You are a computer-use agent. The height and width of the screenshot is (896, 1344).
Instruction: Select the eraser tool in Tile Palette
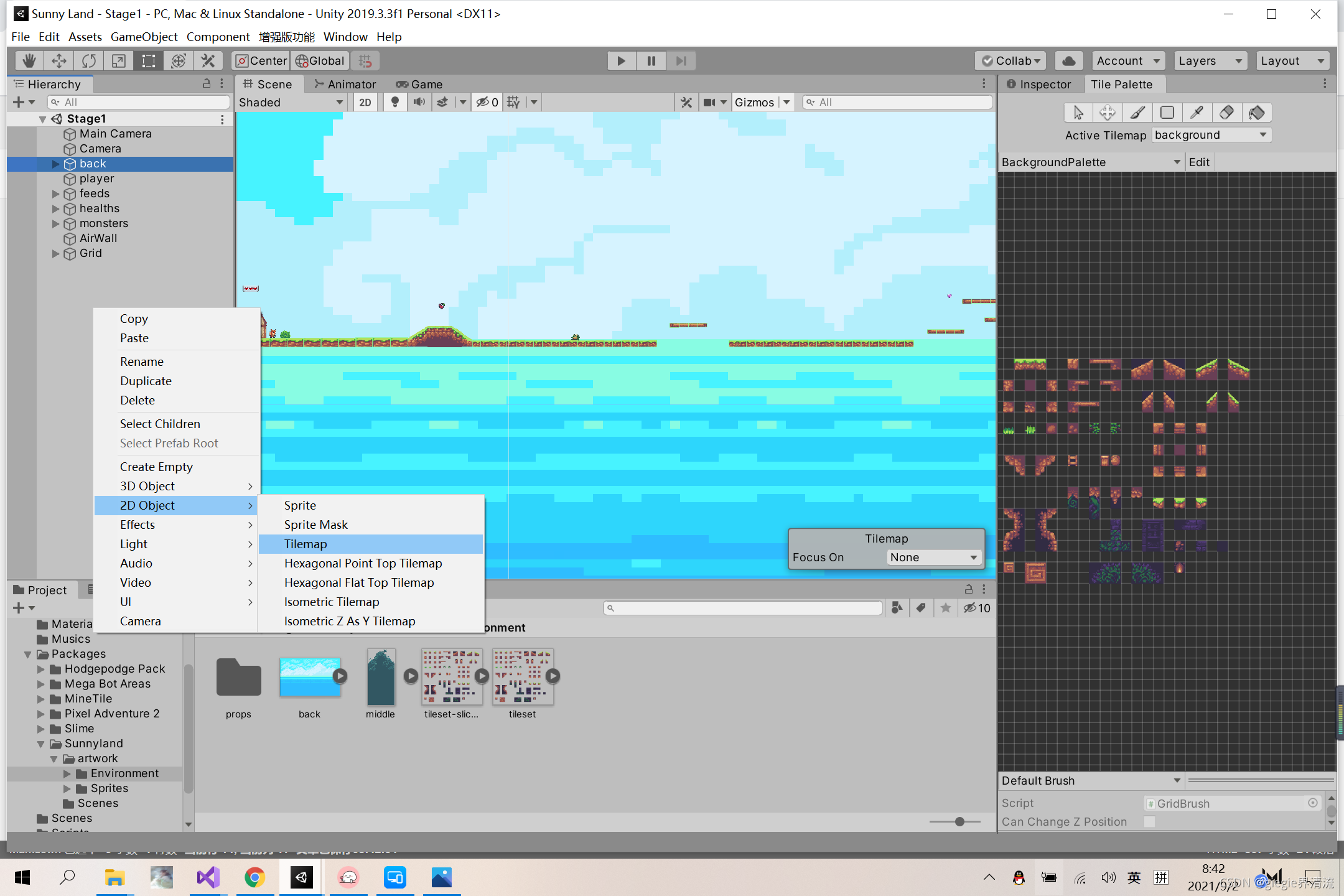(x=1226, y=113)
